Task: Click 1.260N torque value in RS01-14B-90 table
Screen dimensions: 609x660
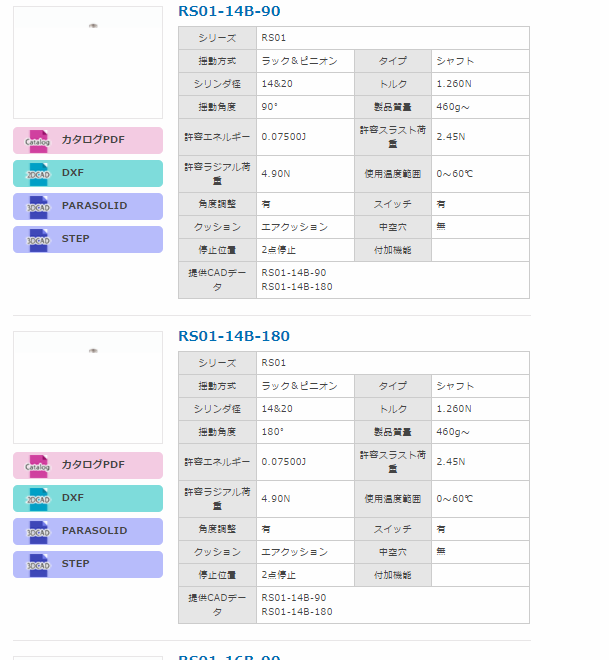Action: click(x=454, y=84)
